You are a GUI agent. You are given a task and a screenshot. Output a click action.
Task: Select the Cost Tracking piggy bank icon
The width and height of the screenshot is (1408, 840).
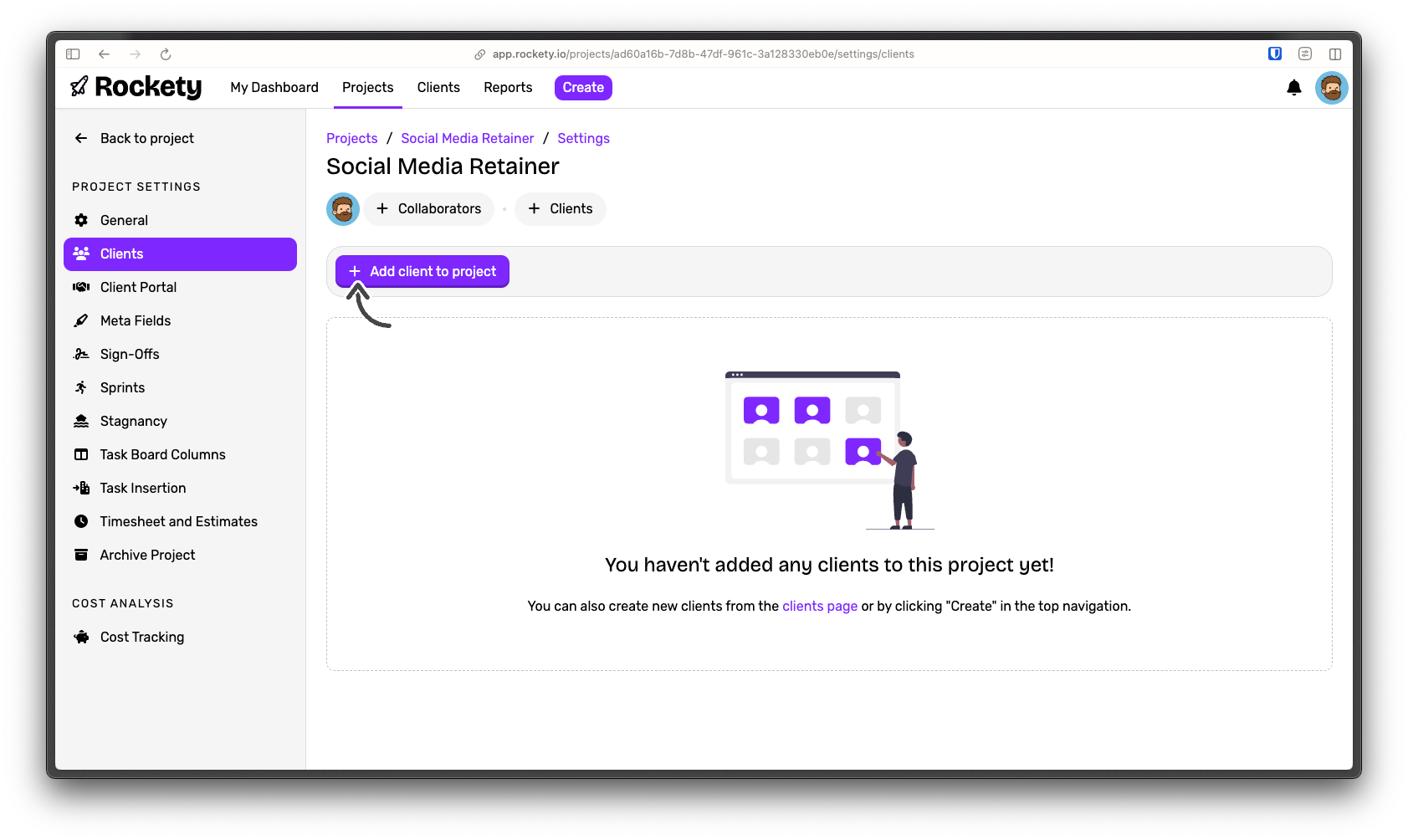pos(81,637)
